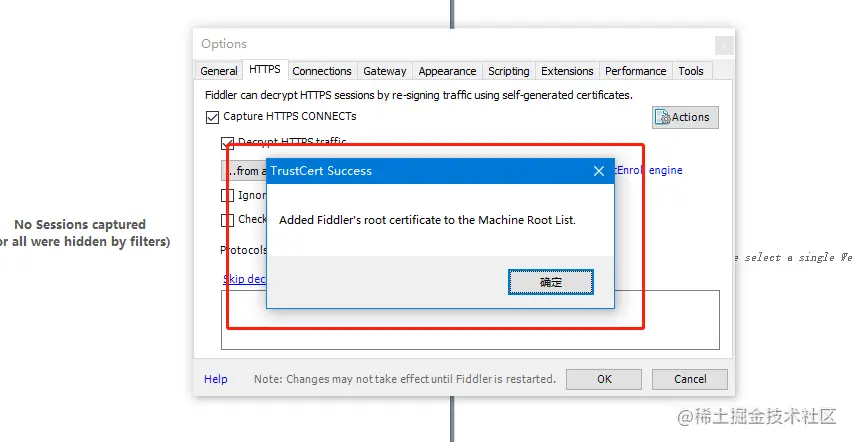
Task: Open the Scripting tab
Action: pos(508,71)
